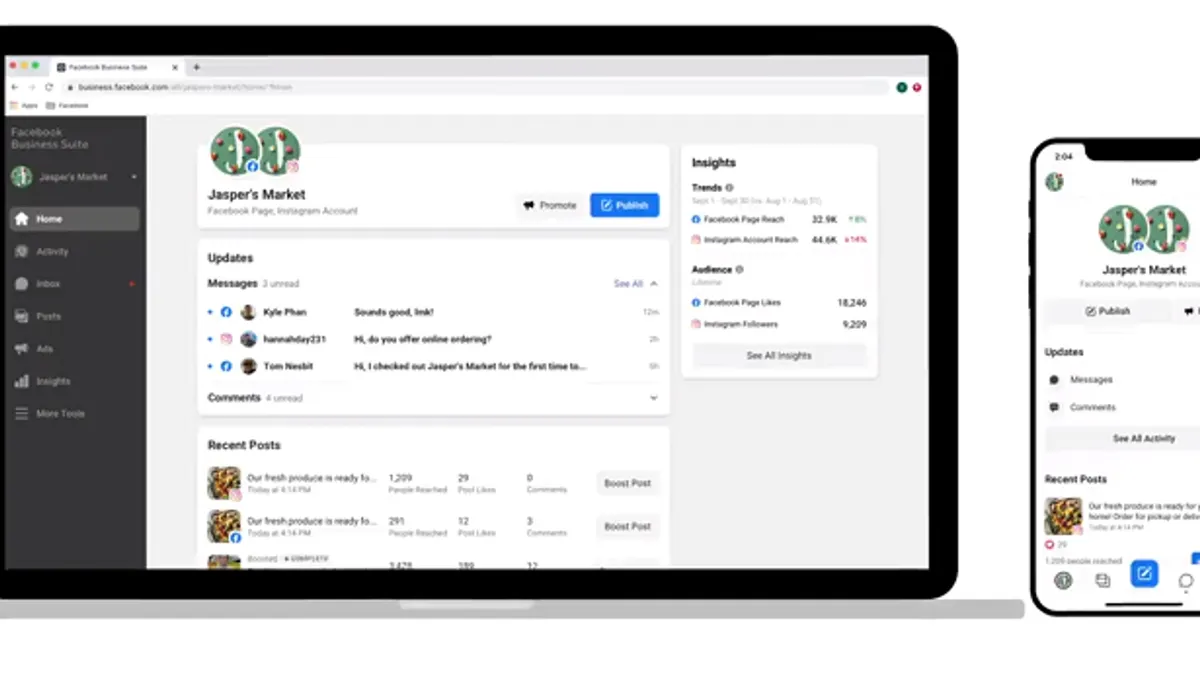
Task: Tap See All Activity on the phone
Action: pos(1143,438)
